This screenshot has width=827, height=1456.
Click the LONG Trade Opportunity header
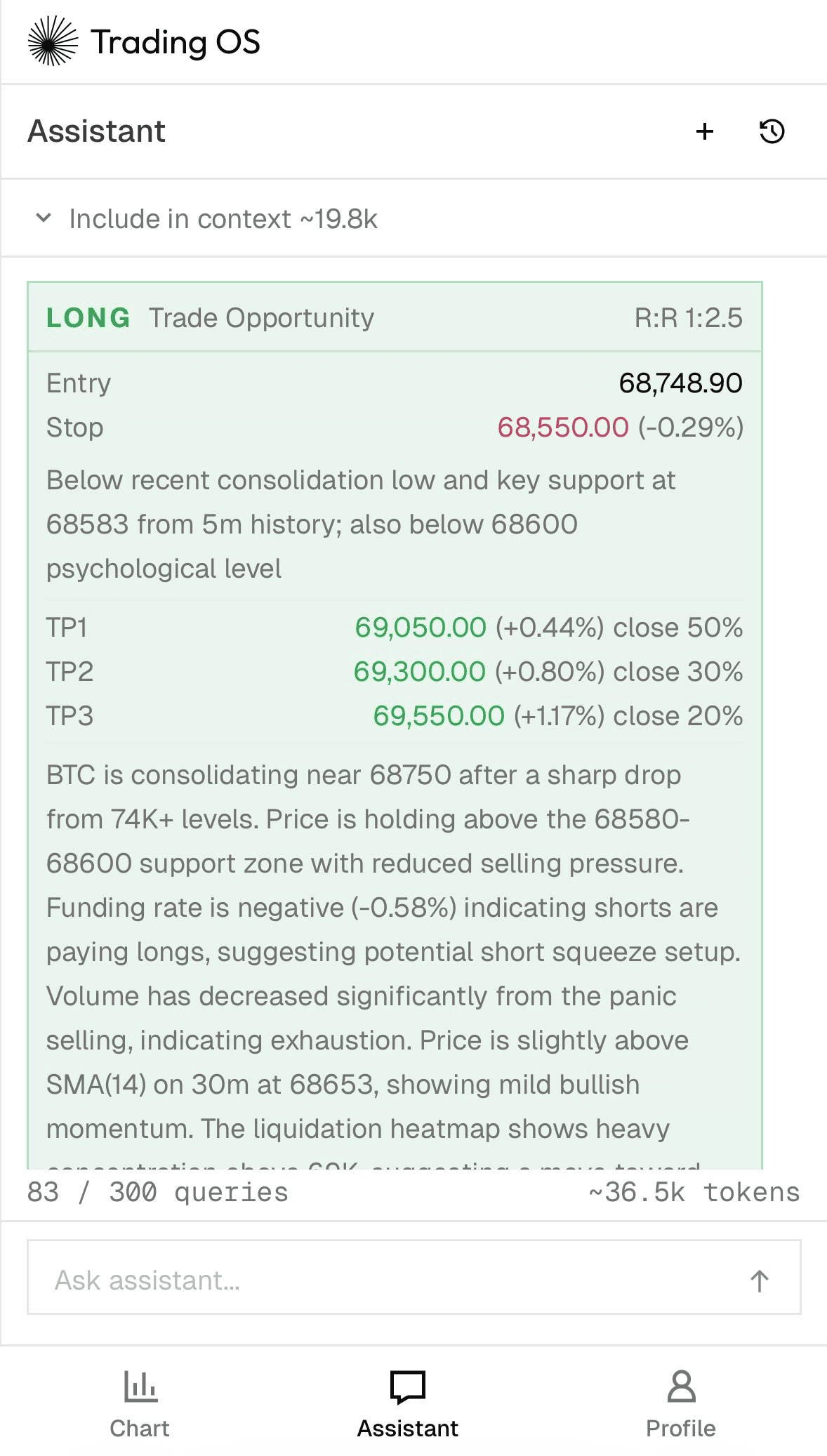pyautogui.click(x=211, y=318)
